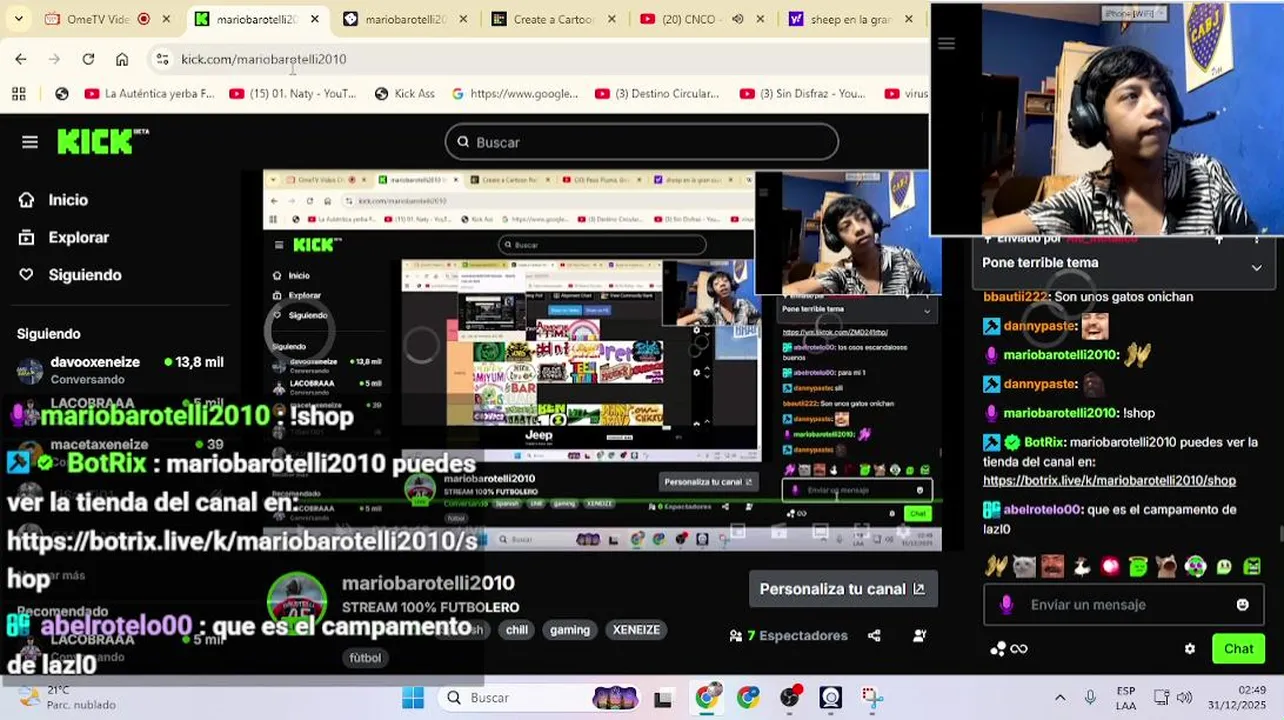Insert the white cat emote
Image resolution: width=1284 pixels, height=720 pixels.
coord(1023,567)
